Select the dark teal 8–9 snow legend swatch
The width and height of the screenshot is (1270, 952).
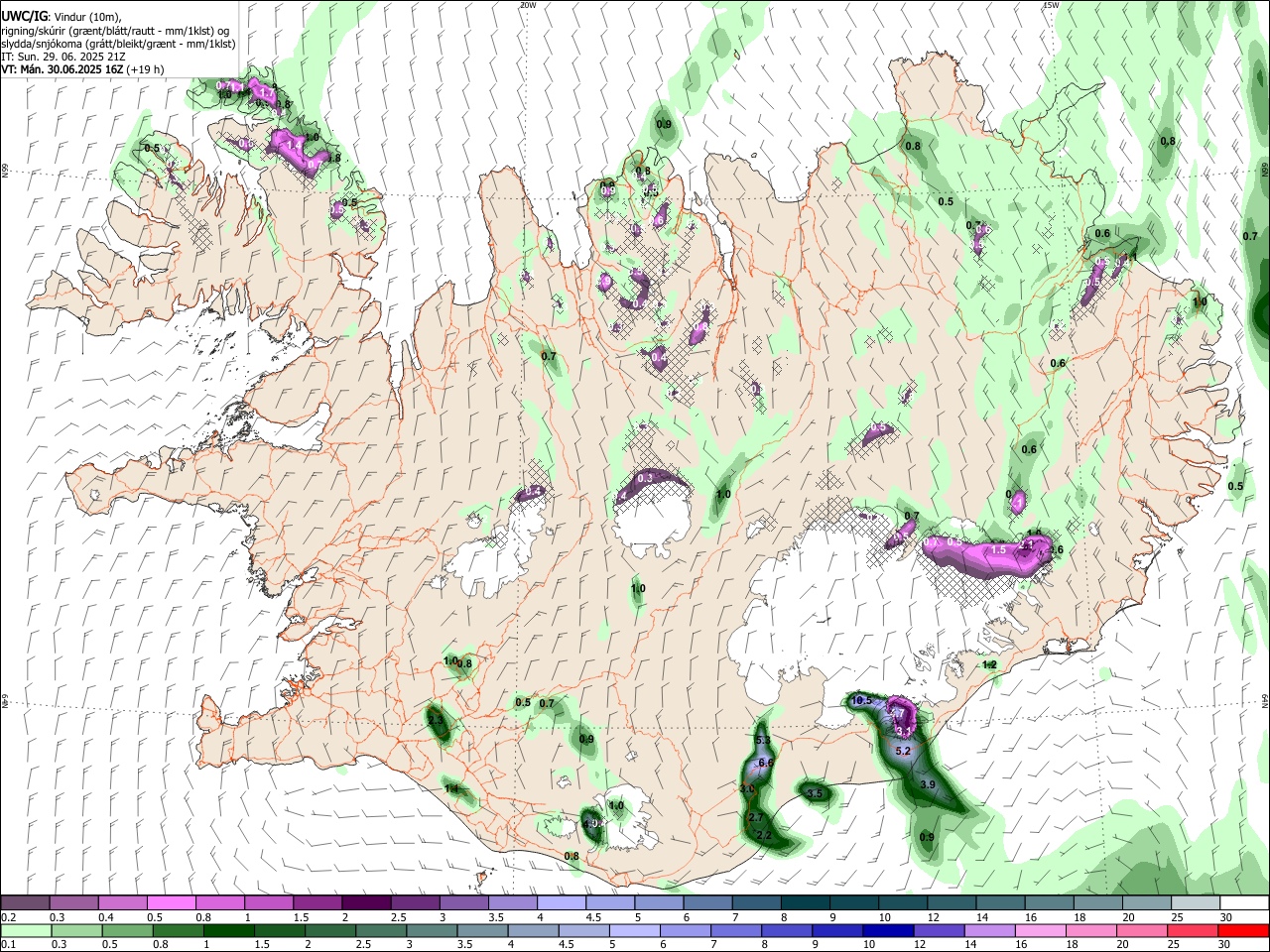pos(806,902)
